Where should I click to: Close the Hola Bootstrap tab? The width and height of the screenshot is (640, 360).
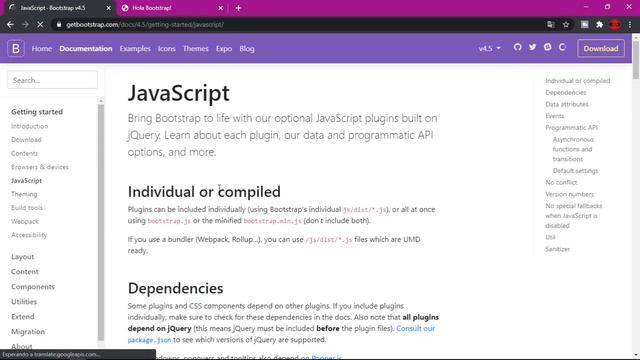(x=220, y=8)
